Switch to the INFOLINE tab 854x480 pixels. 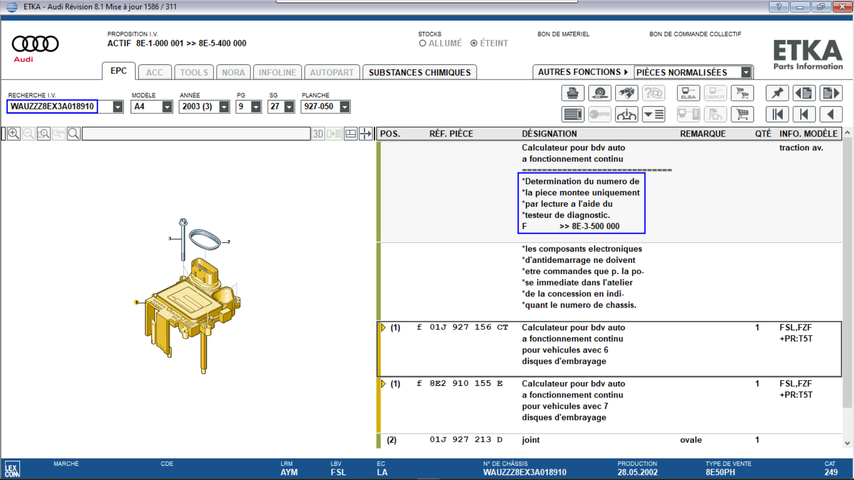(x=277, y=72)
